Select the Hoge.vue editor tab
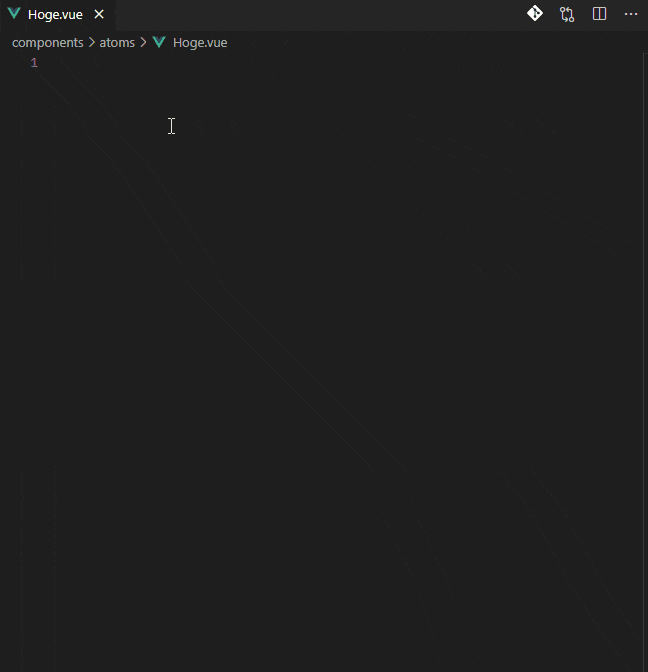The width and height of the screenshot is (648, 672). point(57,15)
